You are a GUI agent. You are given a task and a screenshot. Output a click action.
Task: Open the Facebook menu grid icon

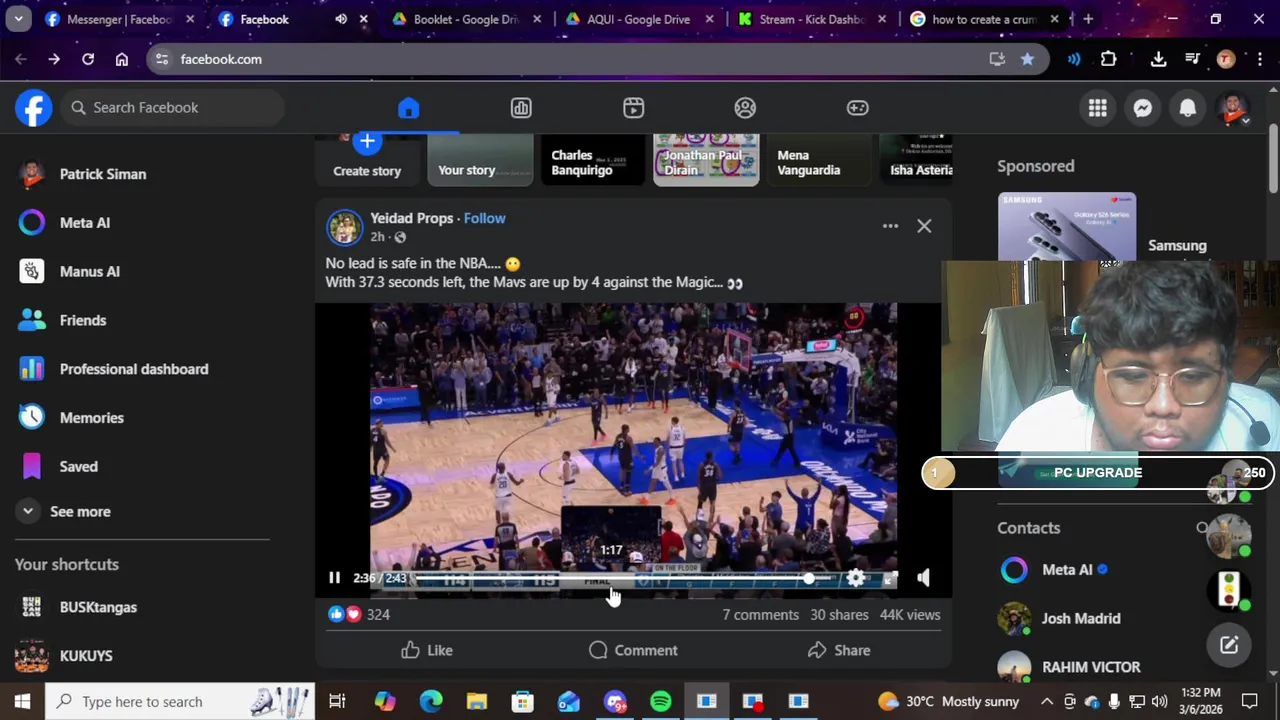[1097, 108]
